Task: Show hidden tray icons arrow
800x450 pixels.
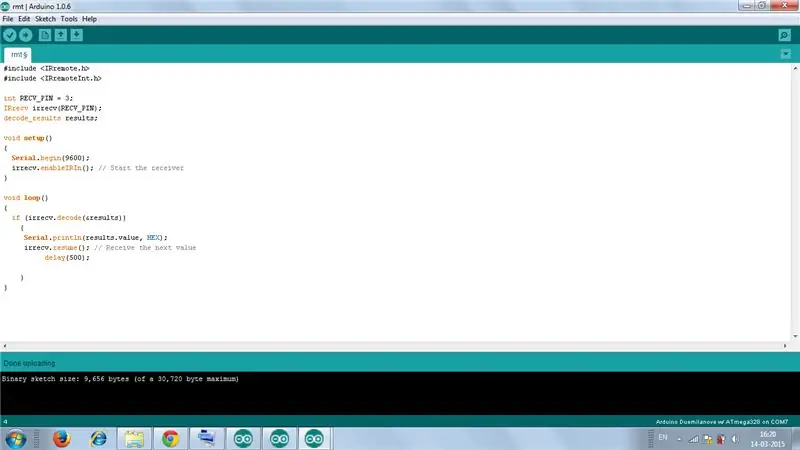Action: click(679, 439)
